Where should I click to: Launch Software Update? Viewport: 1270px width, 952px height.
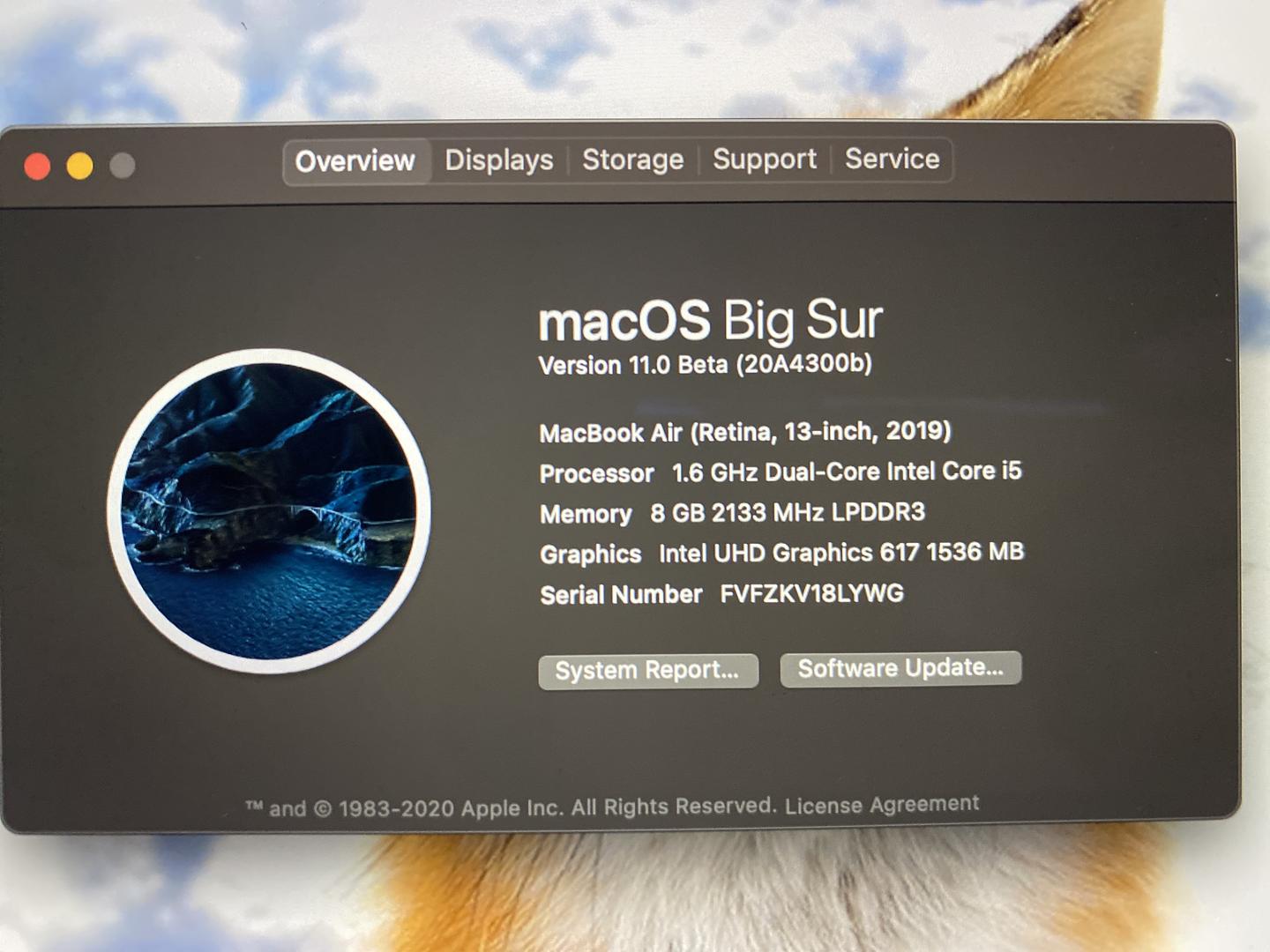click(x=900, y=668)
